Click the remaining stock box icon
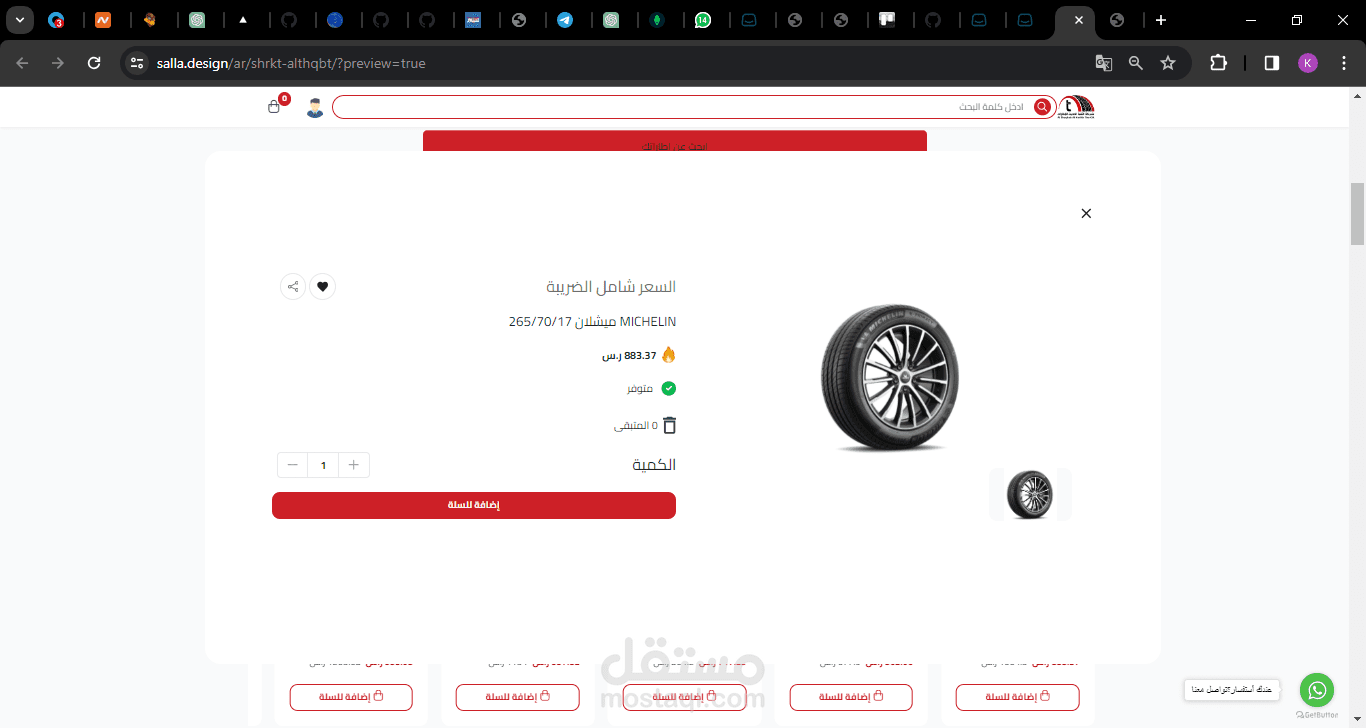This screenshot has height=728, width=1366. (669, 425)
